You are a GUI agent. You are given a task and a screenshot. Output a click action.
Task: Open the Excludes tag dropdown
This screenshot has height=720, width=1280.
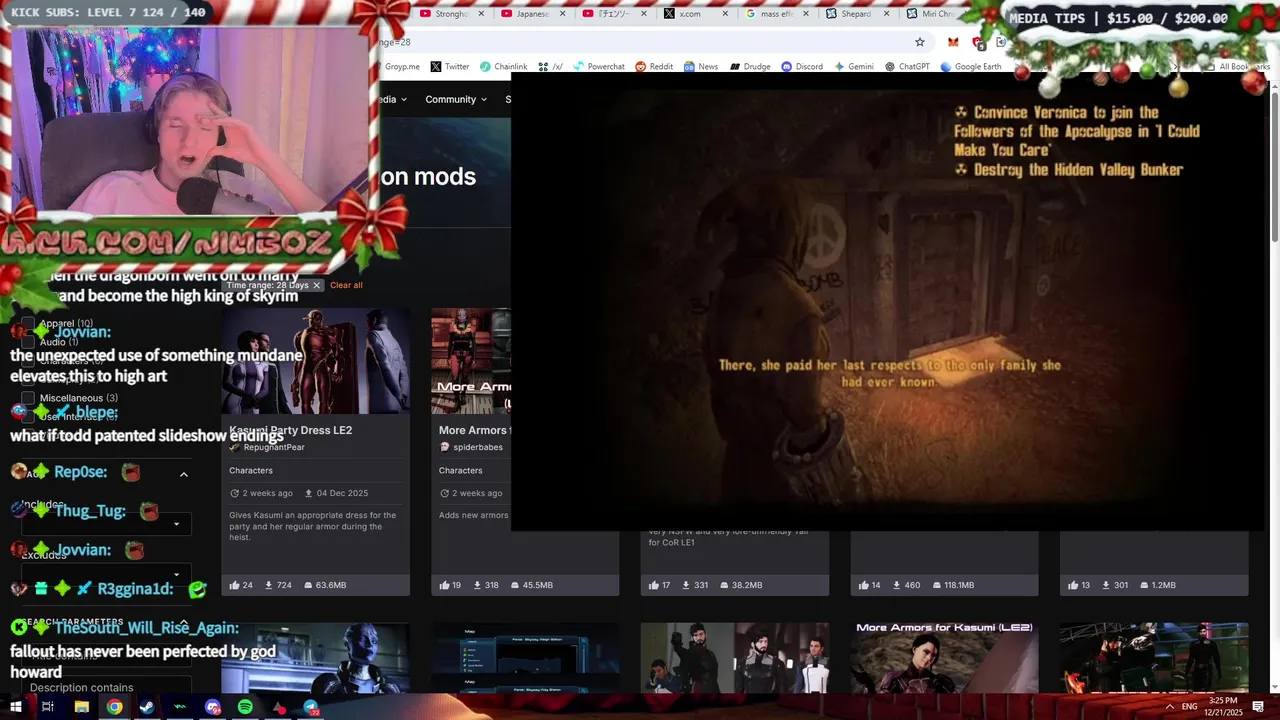(x=105, y=574)
